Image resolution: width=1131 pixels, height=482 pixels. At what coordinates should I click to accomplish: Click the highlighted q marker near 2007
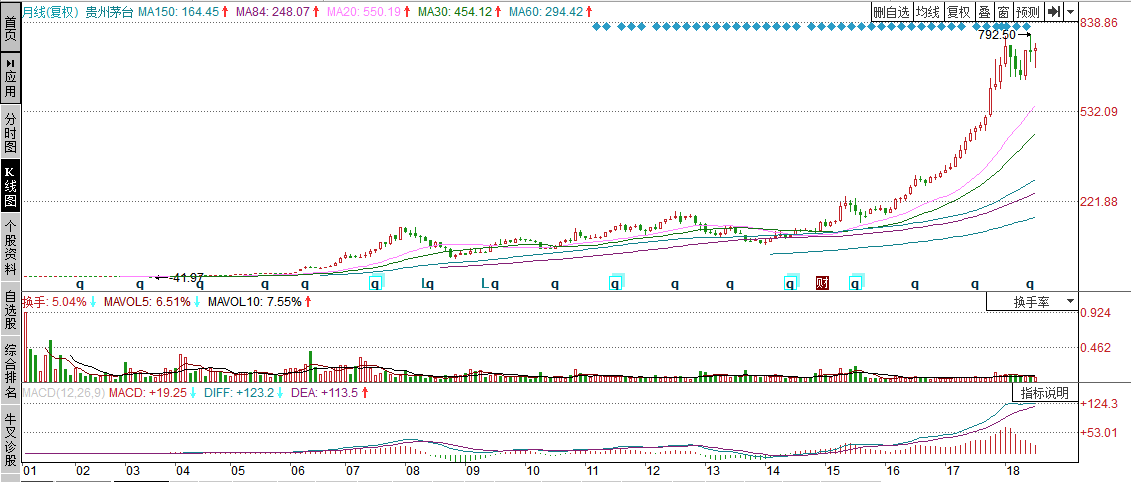[x=376, y=283]
